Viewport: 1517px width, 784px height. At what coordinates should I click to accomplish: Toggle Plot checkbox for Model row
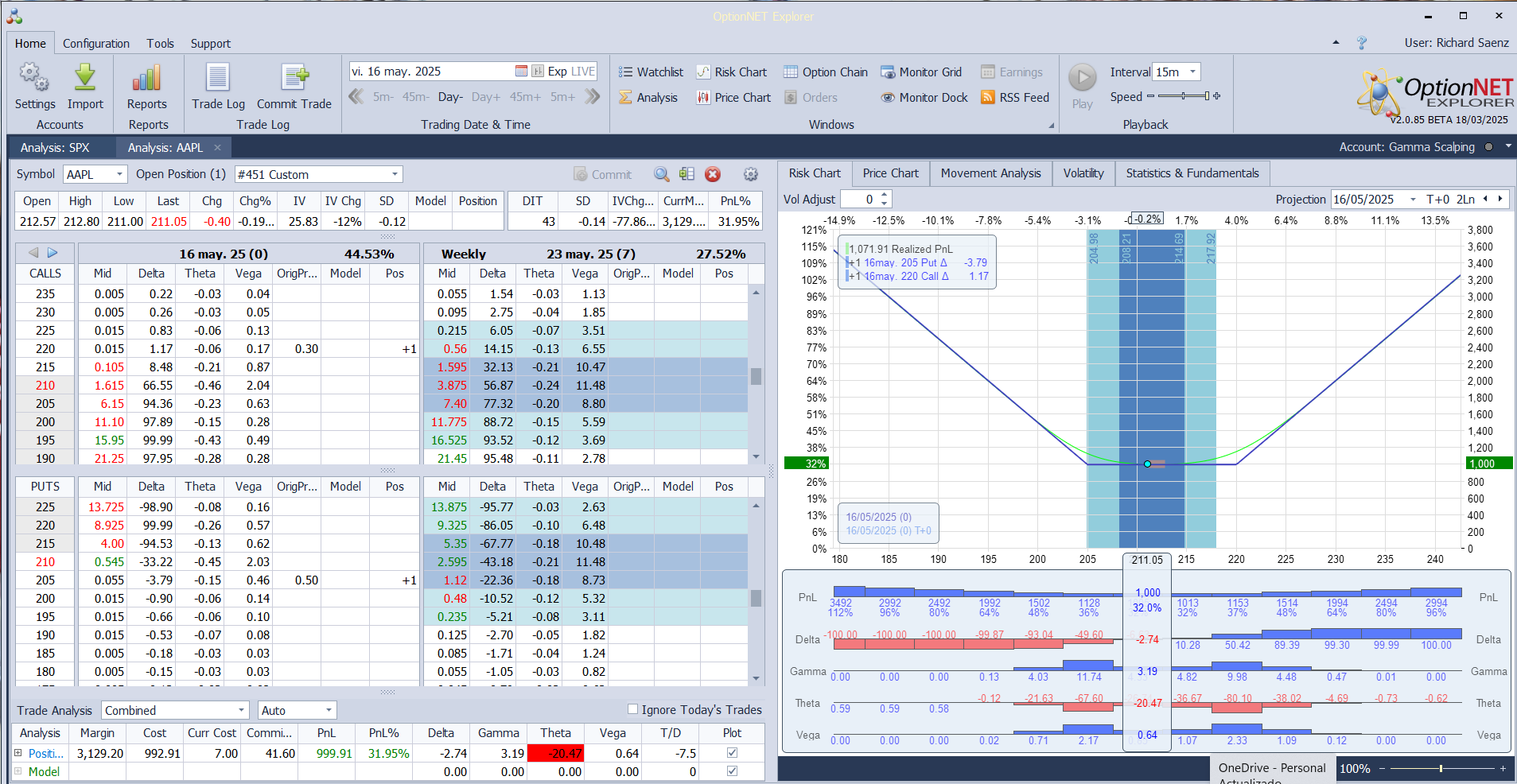tap(732, 770)
